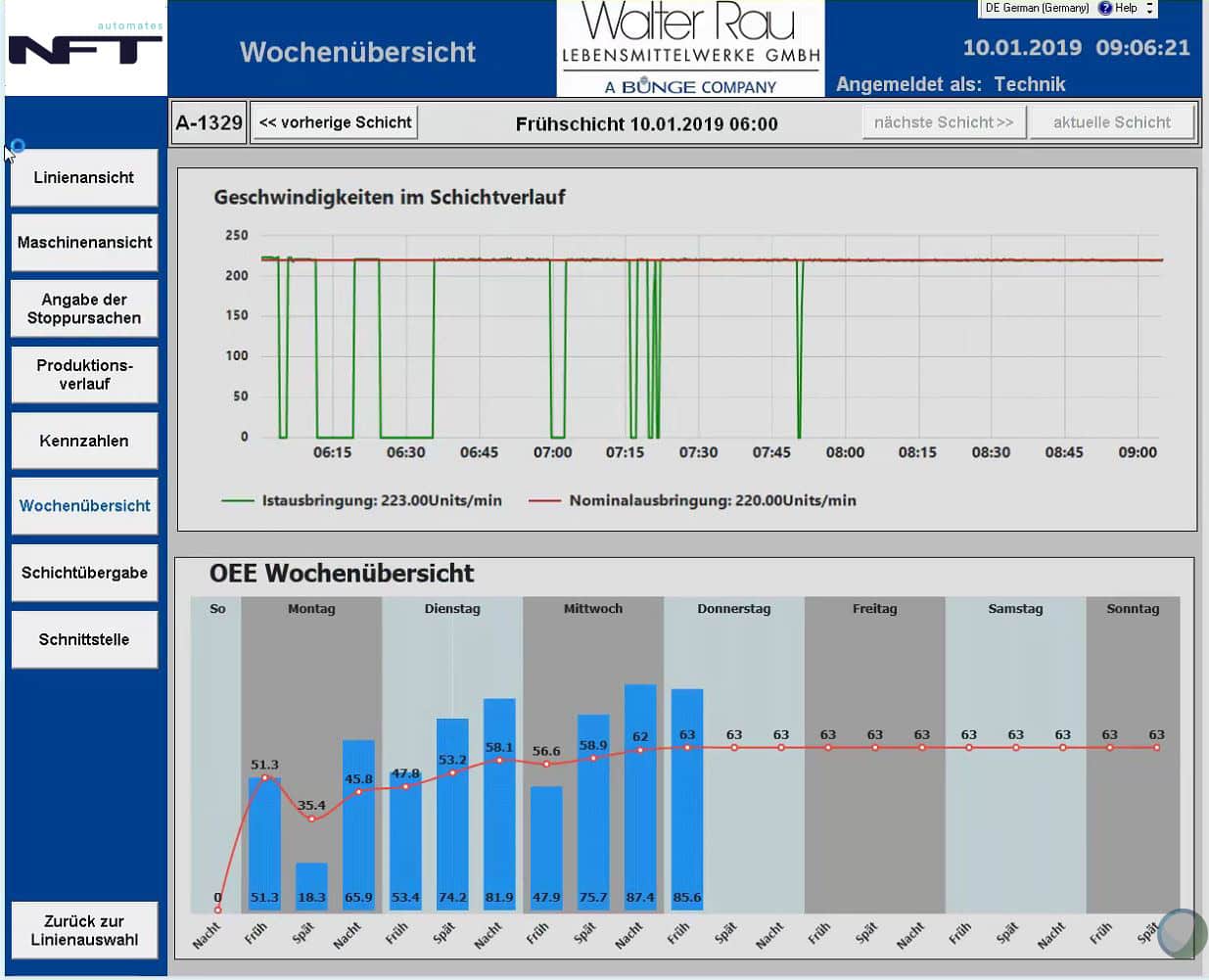Click the OEE Wochenübersicht heading
The width and height of the screenshot is (1209, 980).
coord(342,573)
